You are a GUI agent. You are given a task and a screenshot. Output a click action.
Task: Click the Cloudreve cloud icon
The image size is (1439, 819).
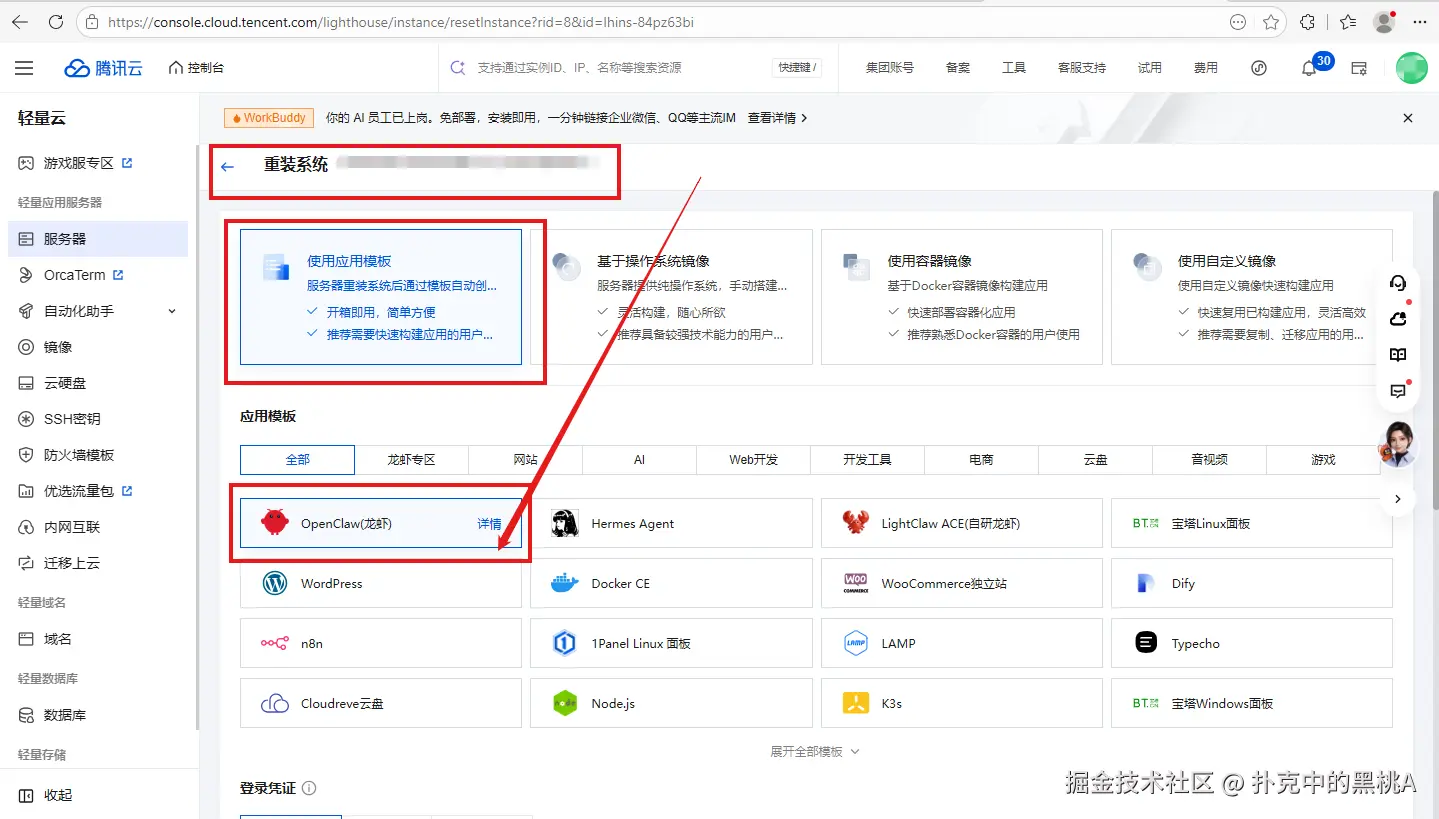(x=275, y=704)
